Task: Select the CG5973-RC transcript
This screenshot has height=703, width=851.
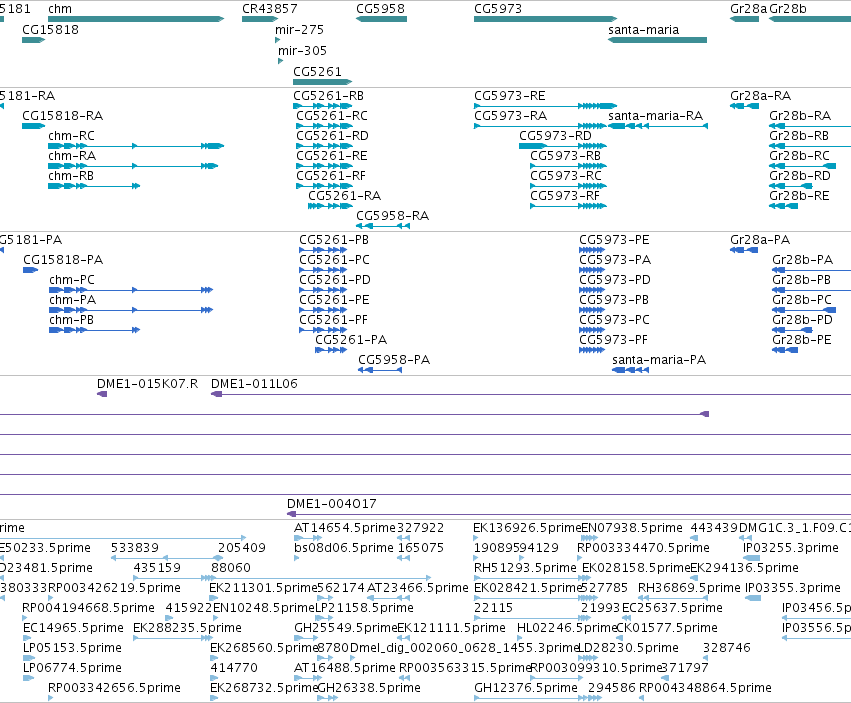Action: (x=568, y=186)
